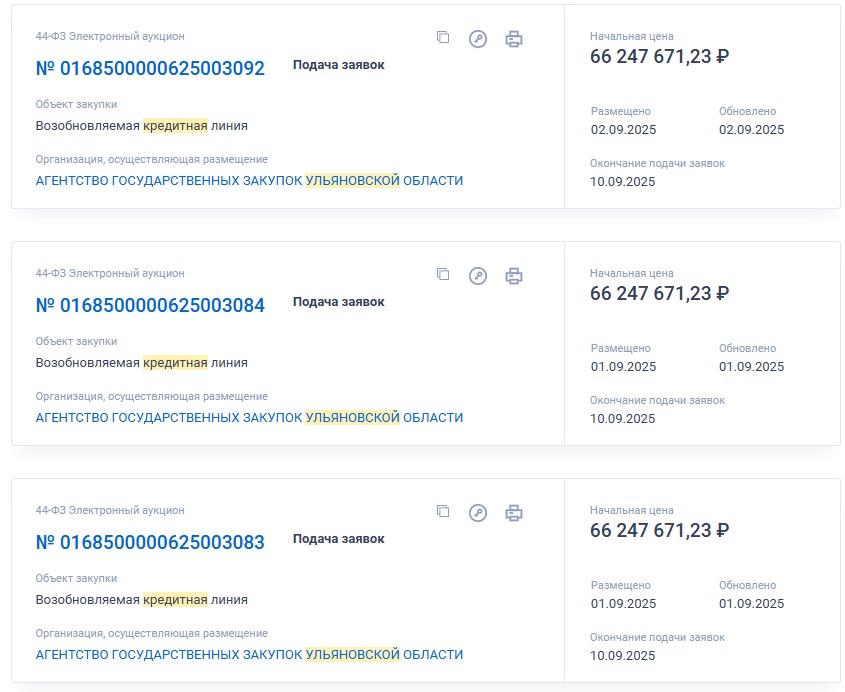Screen dimensions: 845x692
Task: Click the copy icon for tender ending 3083
Action: tap(443, 511)
